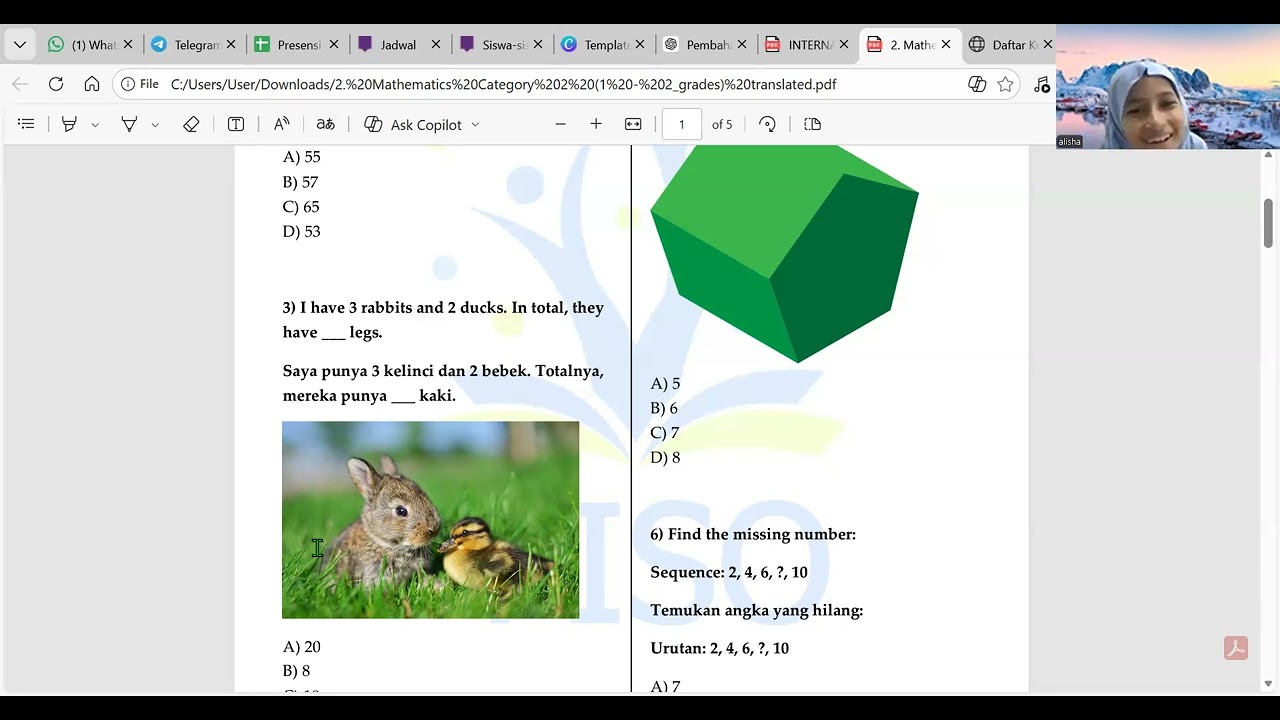Open the translate document tool
This screenshot has height=720, width=1280.
tap(325, 124)
